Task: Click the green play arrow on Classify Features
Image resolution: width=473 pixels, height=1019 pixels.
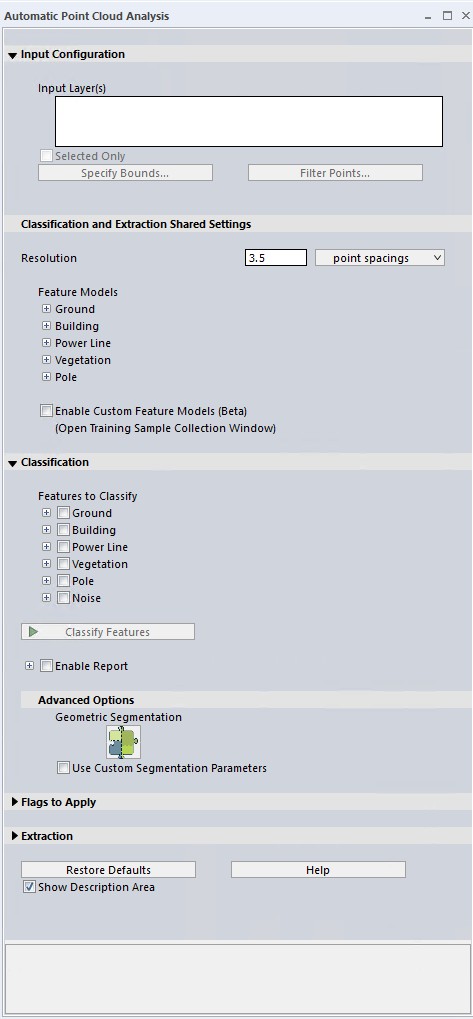Action: 33,632
